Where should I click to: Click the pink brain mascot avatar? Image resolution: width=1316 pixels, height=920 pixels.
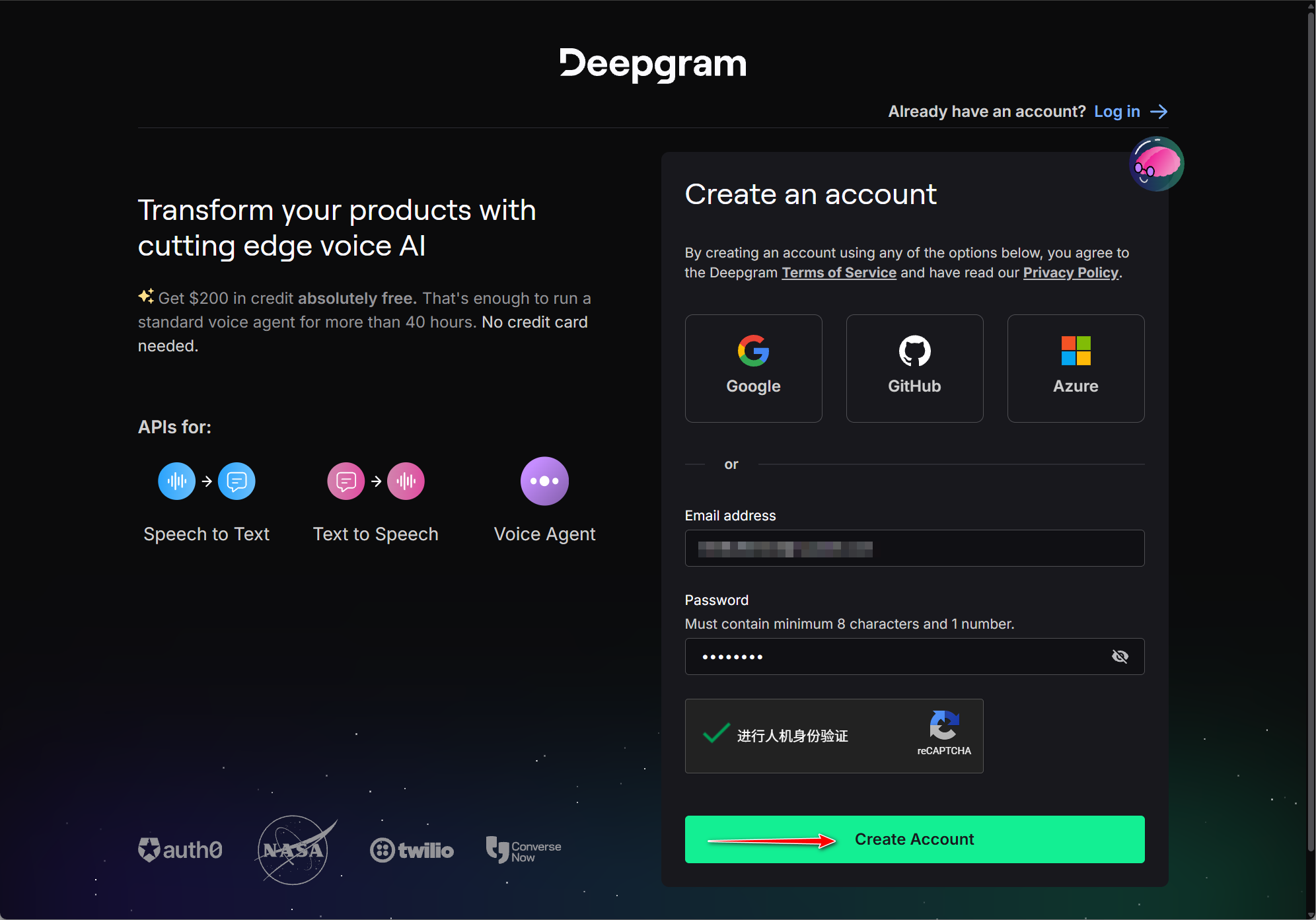pyautogui.click(x=1156, y=164)
